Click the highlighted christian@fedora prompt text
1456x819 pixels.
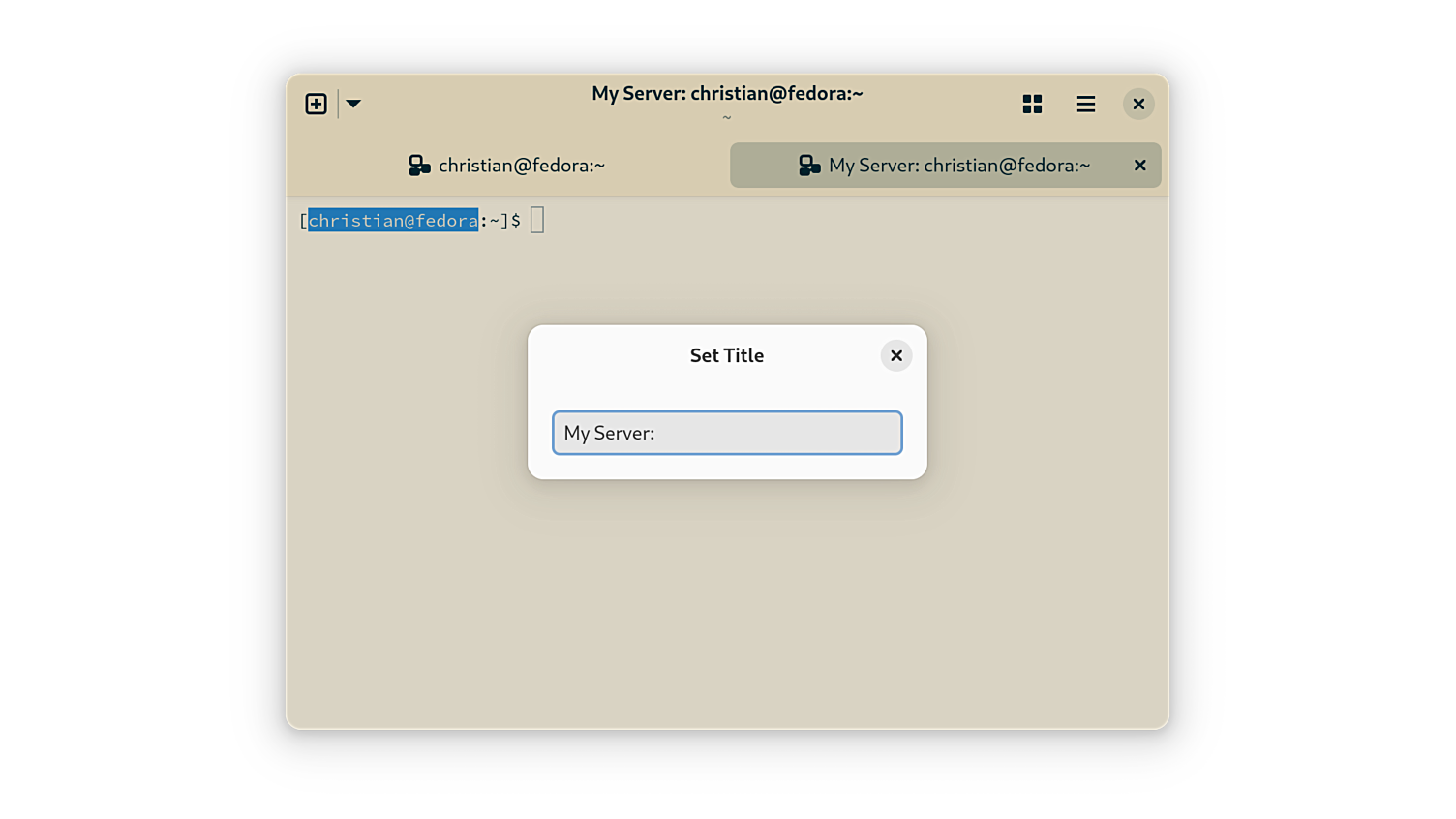[x=393, y=221]
